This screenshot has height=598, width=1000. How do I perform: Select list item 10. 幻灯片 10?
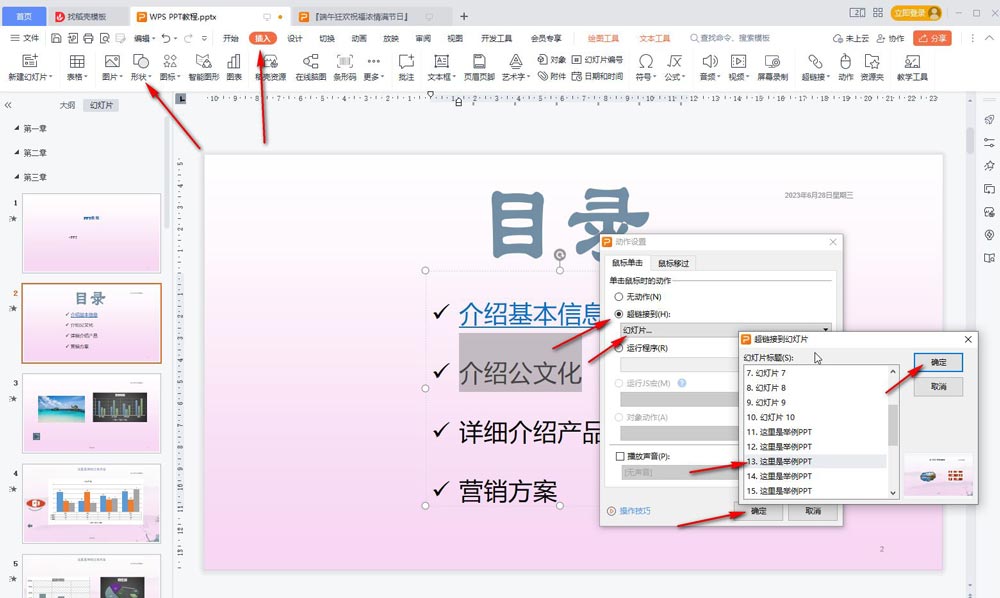click(x=815, y=417)
